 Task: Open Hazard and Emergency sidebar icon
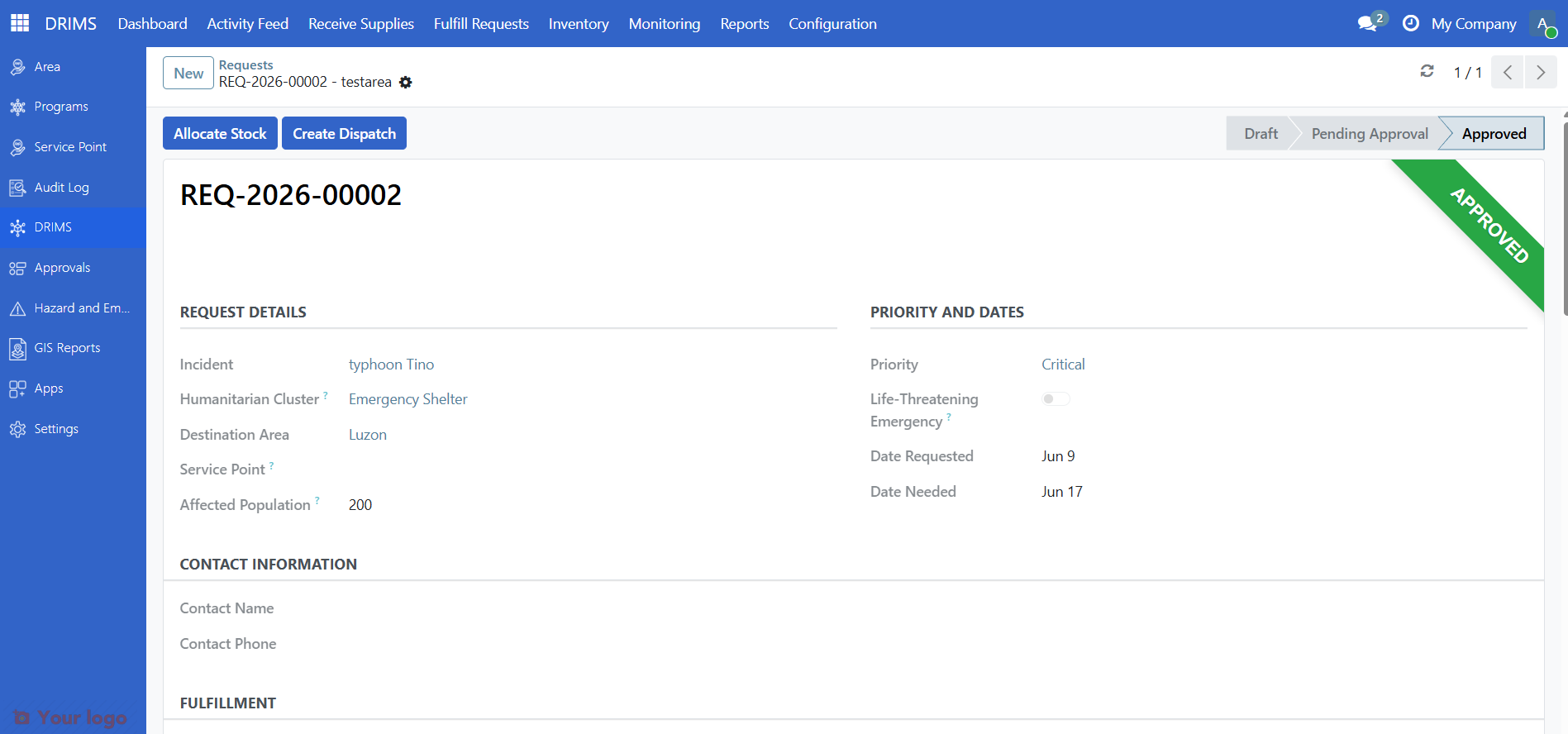point(17,308)
